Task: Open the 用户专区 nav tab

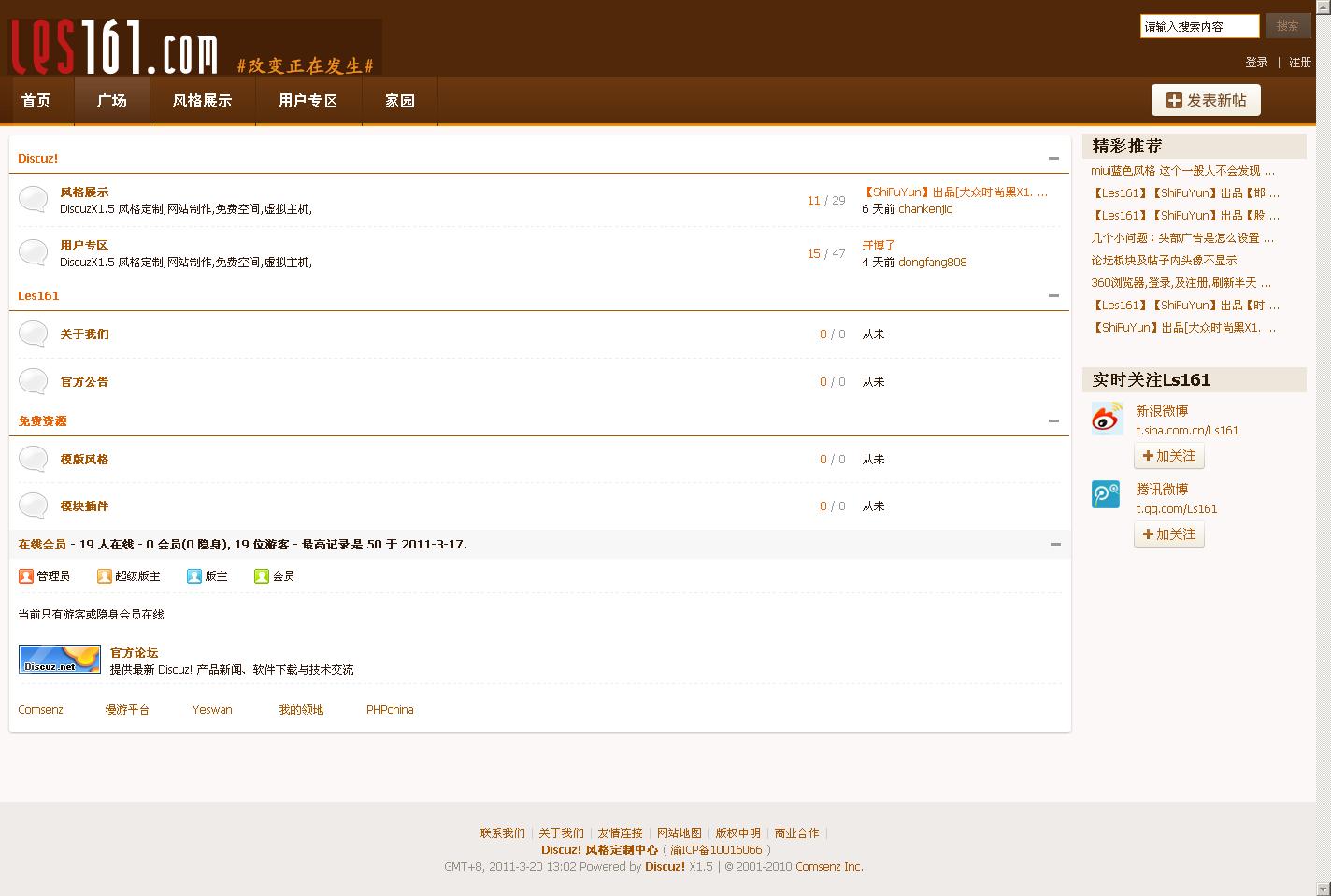Action: pos(308,101)
